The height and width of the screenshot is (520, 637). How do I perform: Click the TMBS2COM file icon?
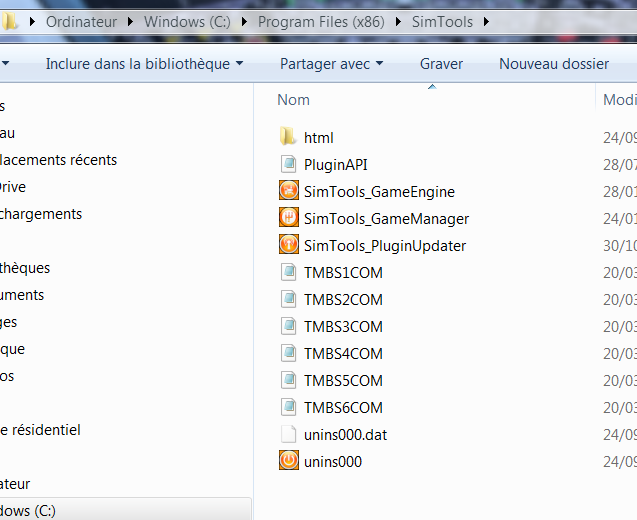point(288,299)
